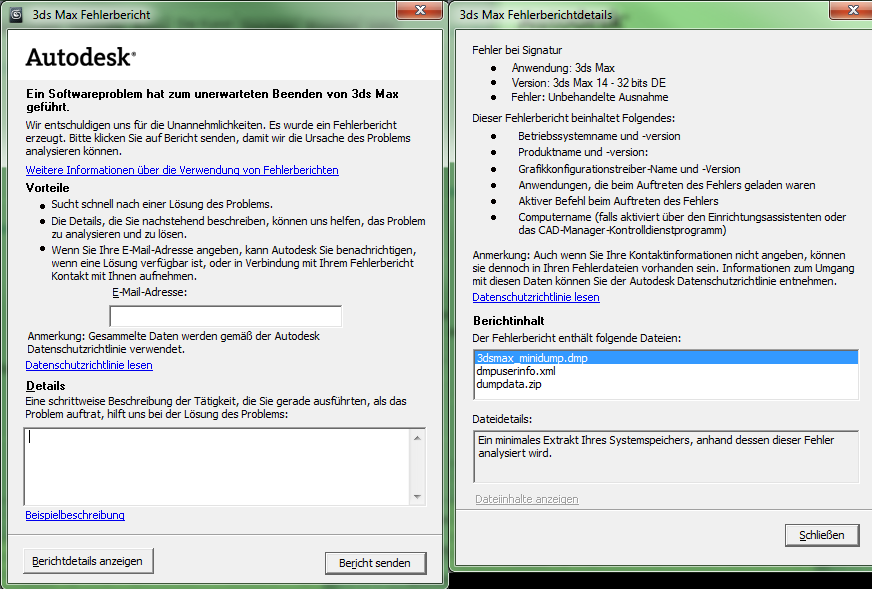Click the Dateiinhalte anzeigen link
Screen dimensions: 872x589
[x=527, y=499]
